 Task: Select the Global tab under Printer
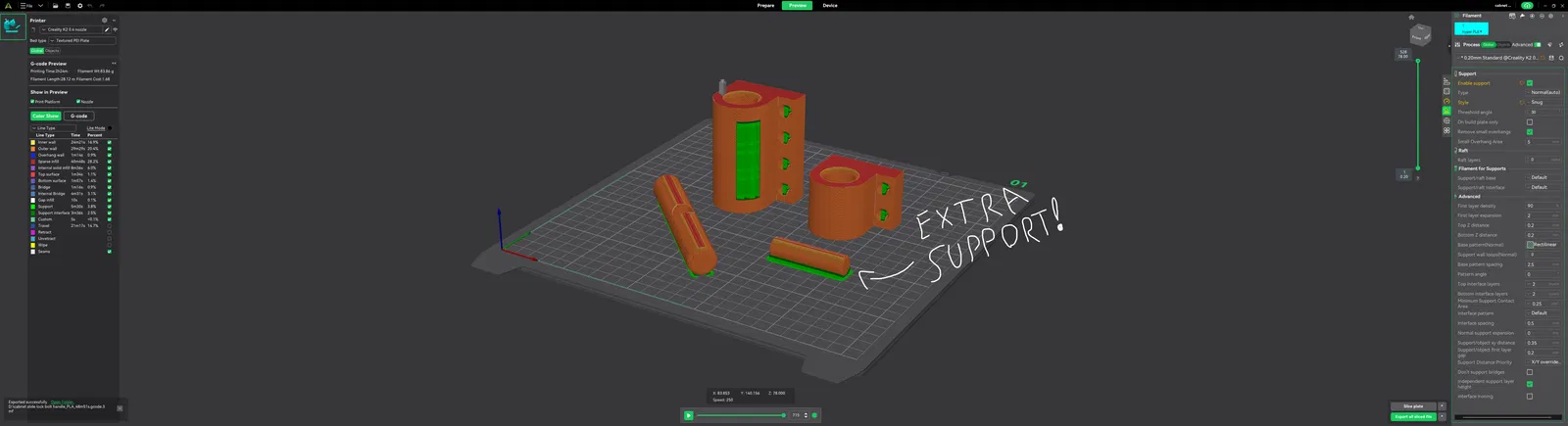[37, 51]
